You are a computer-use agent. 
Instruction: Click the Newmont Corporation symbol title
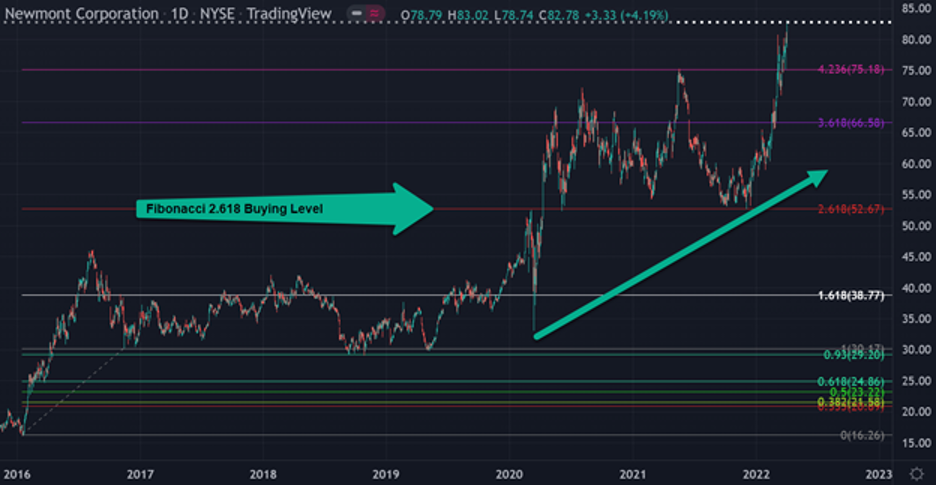(x=82, y=14)
